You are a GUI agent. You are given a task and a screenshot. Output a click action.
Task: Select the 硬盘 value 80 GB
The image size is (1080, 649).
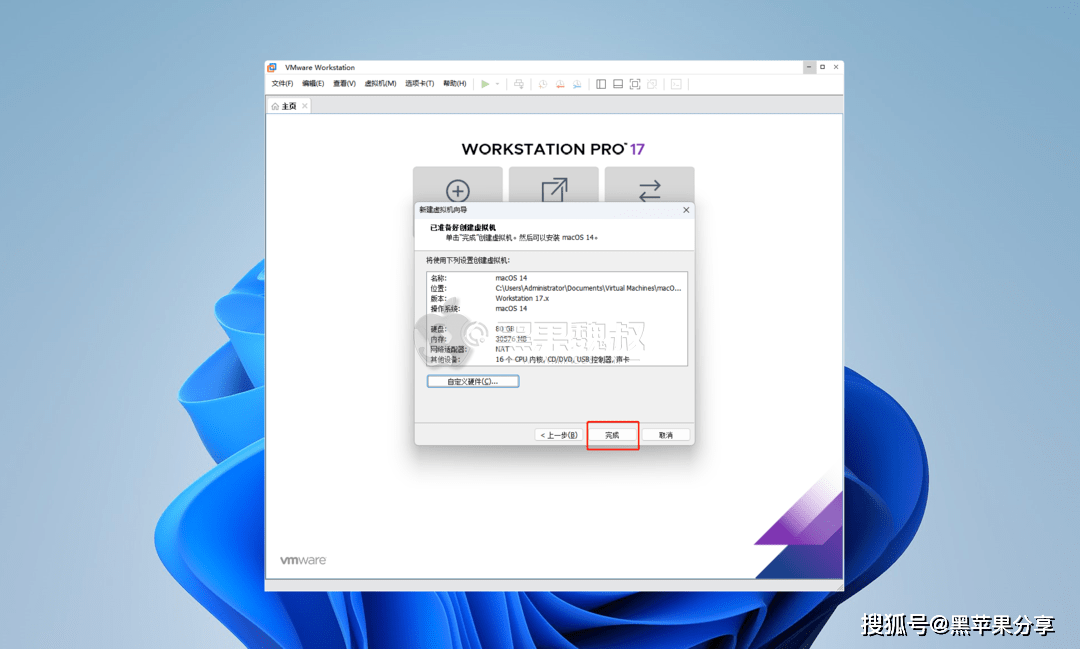coord(505,329)
